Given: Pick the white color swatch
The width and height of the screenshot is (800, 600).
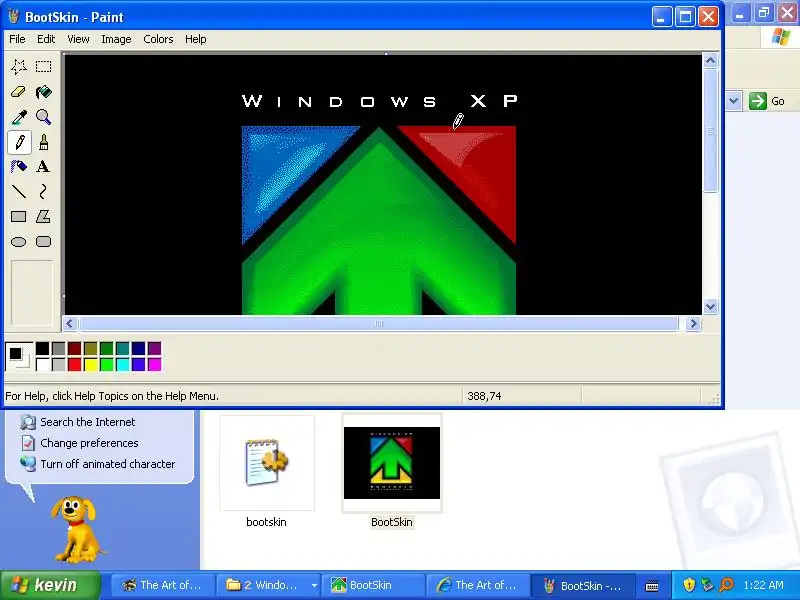Looking at the screenshot, I should pos(43,364).
